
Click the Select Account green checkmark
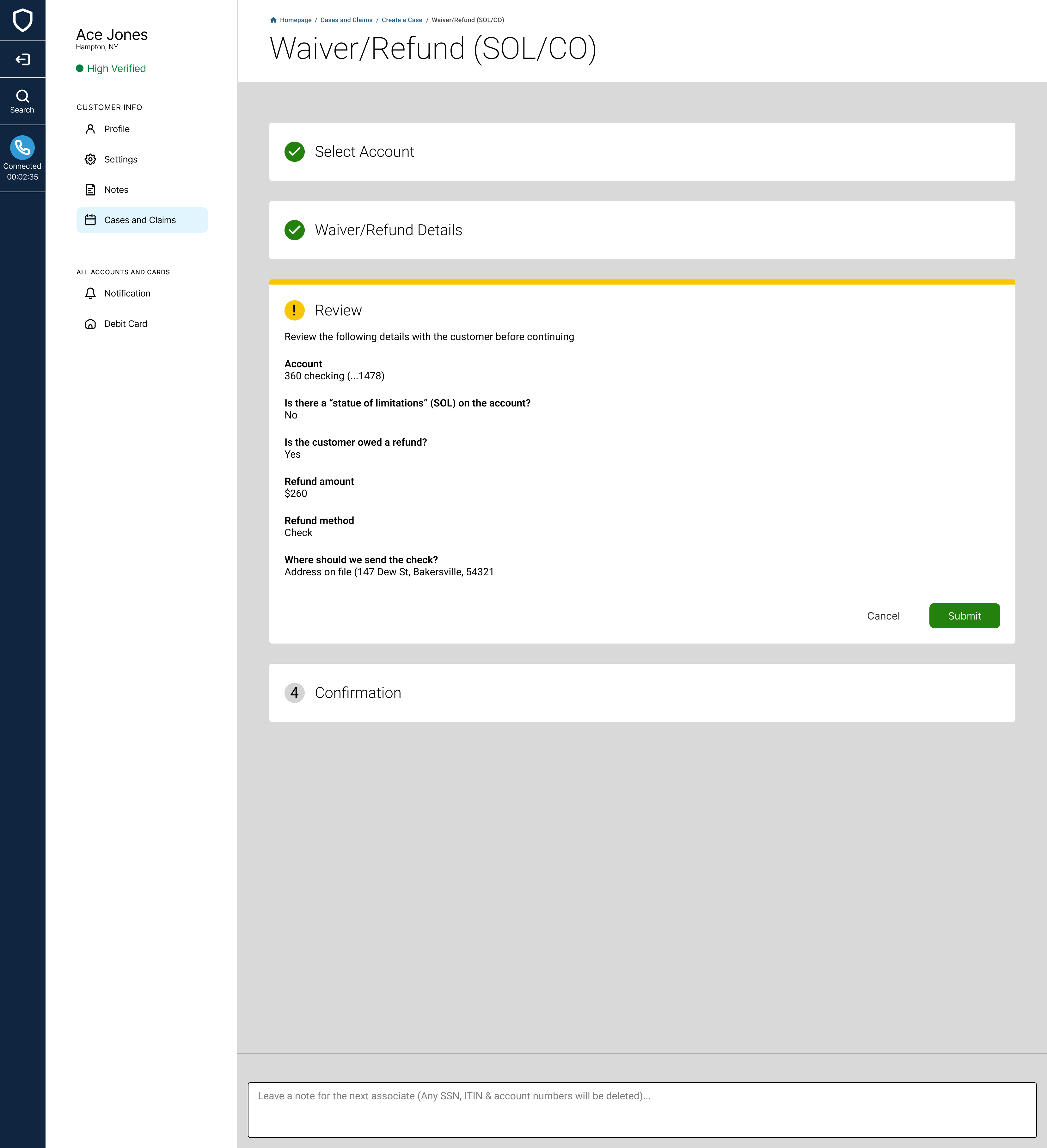(x=295, y=152)
